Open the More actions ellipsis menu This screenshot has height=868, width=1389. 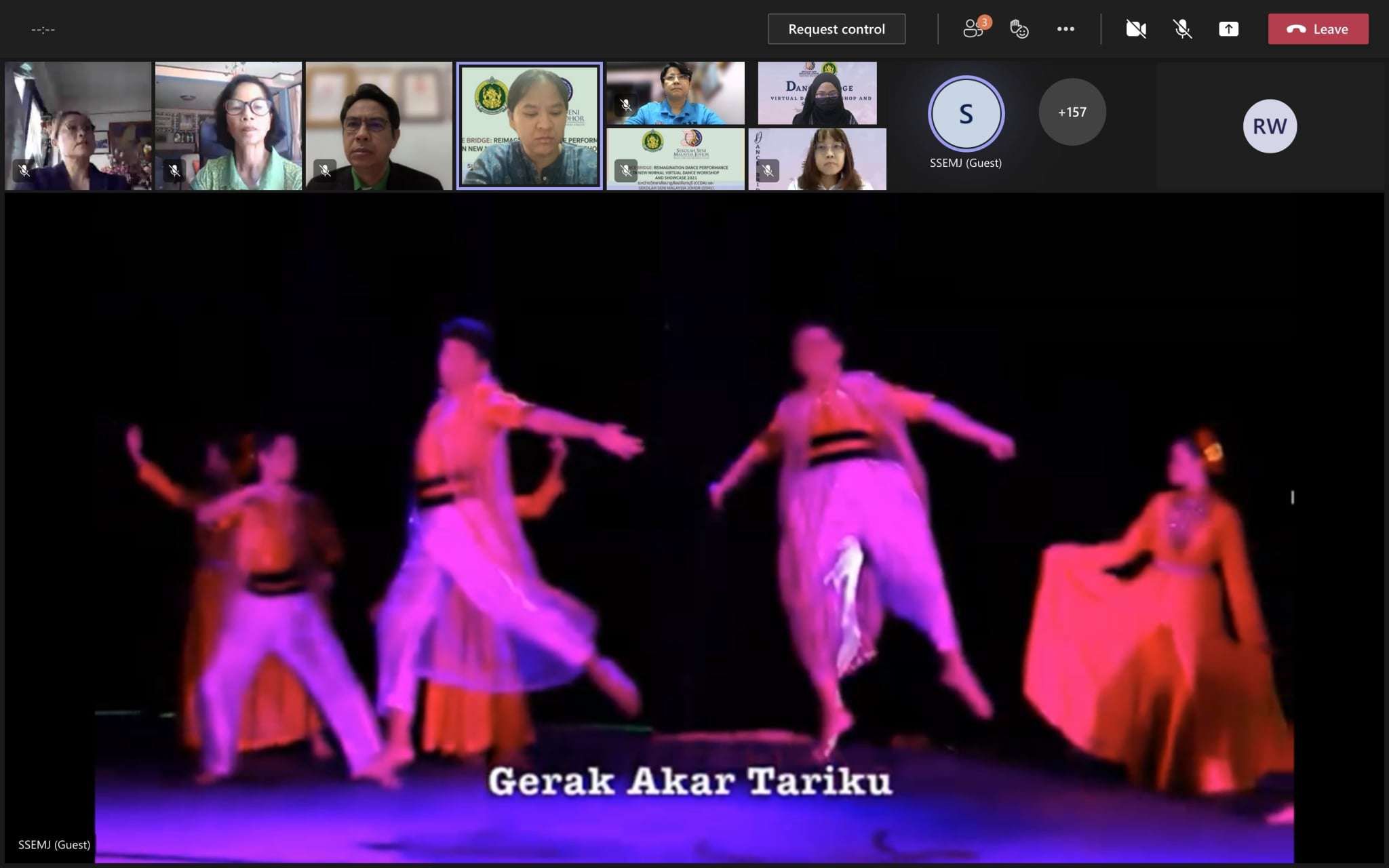pos(1065,29)
